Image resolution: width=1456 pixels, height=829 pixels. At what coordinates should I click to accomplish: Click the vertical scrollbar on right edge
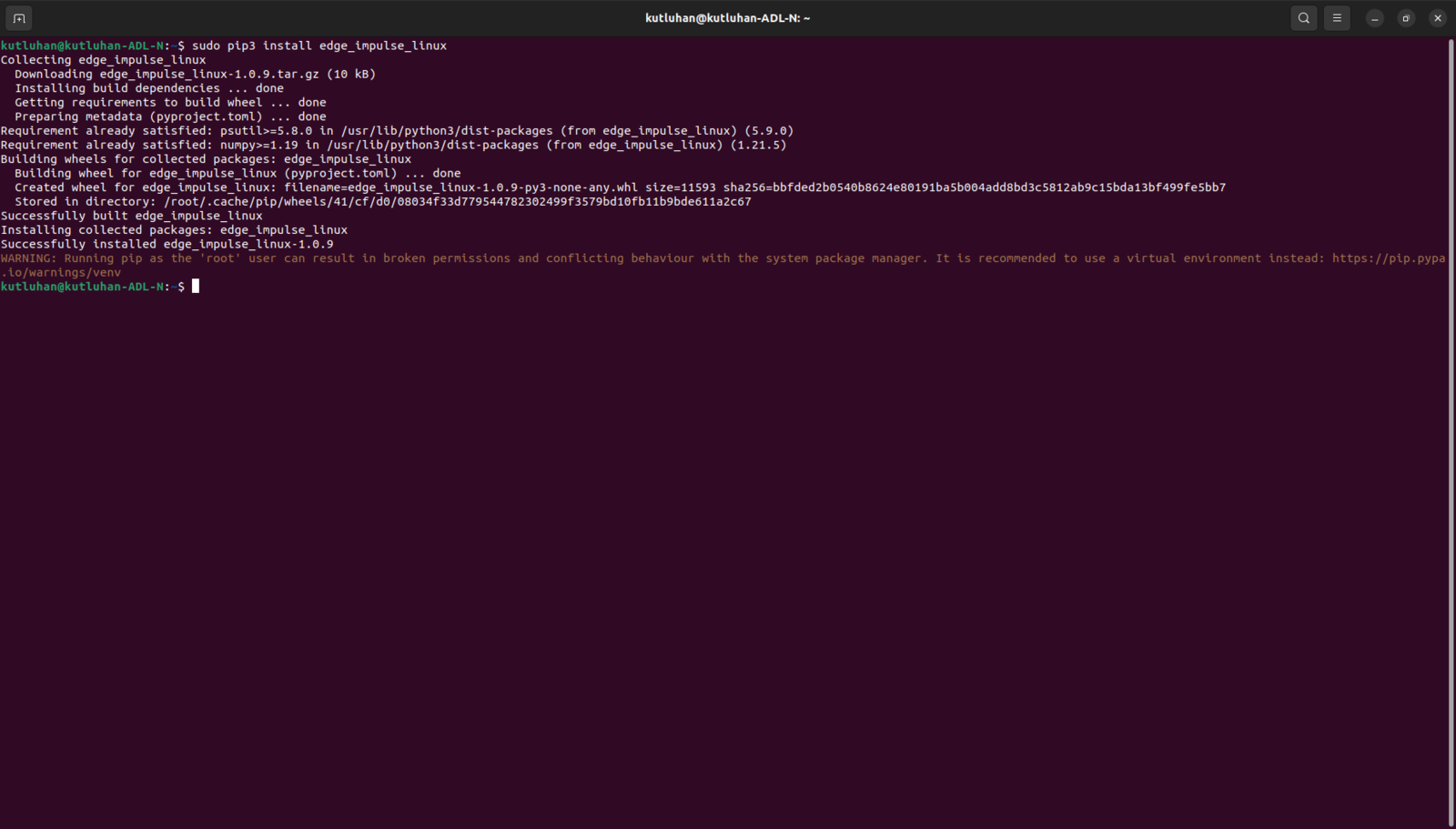click(x=1451, y=432)
